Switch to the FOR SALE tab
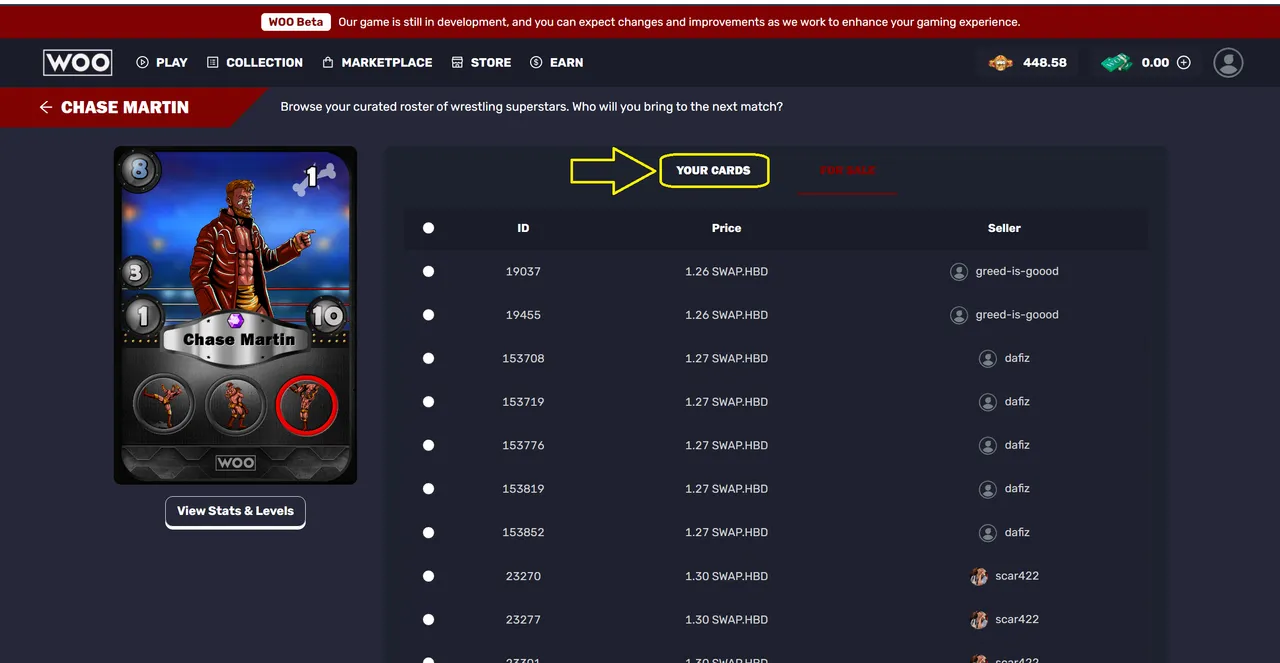The width and height of the screenshot is (1280, 663). (x=847, y=170)
